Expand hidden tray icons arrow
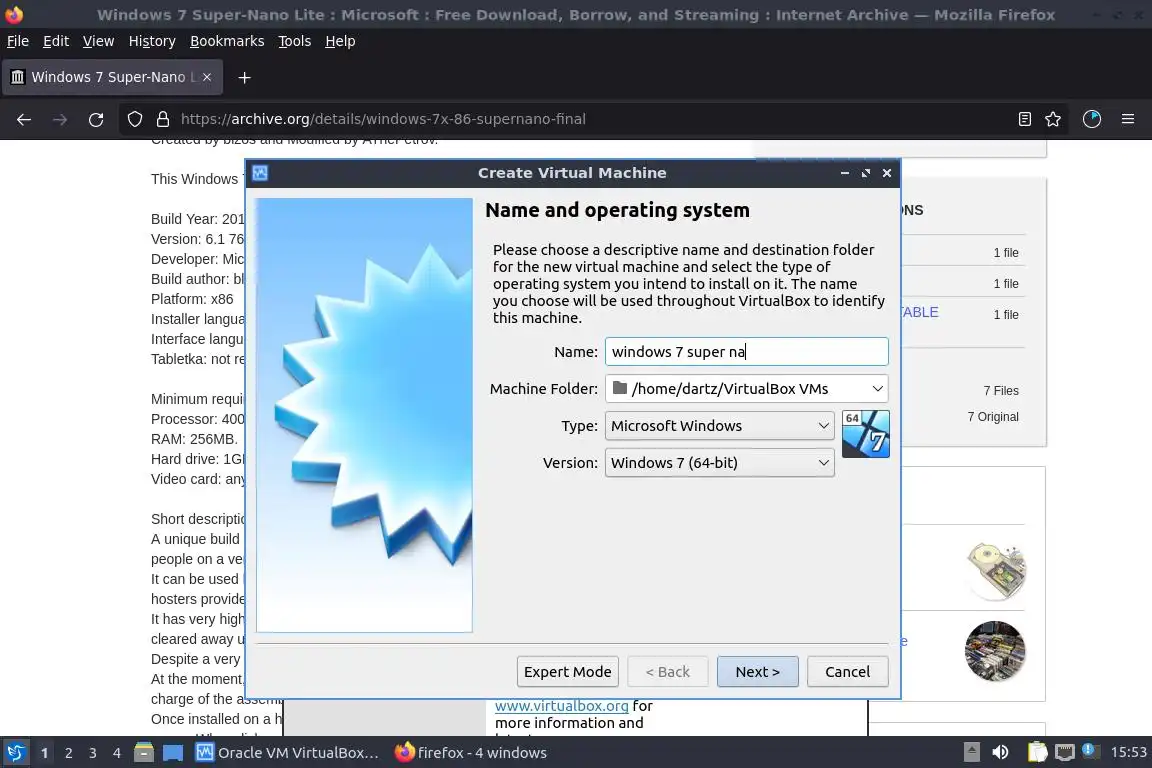1152x768 pixels. coord(971,752)
